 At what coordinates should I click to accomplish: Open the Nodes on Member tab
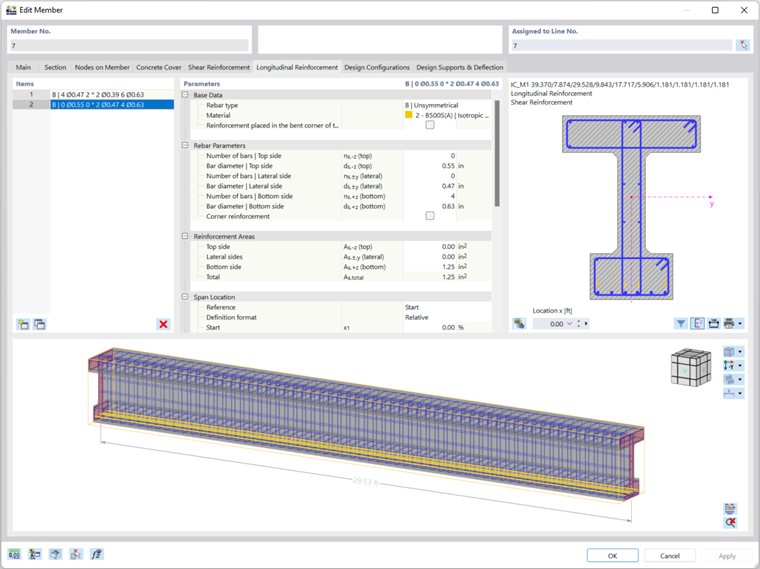102,67
